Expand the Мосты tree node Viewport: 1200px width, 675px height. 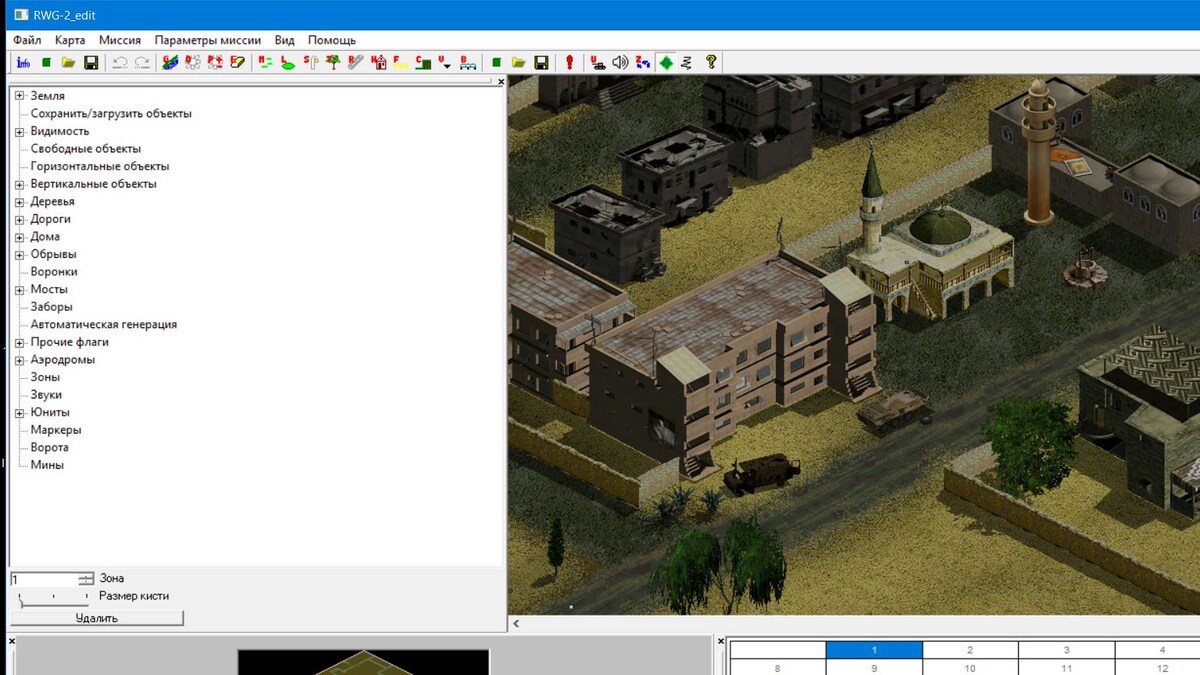pos(19,289)
